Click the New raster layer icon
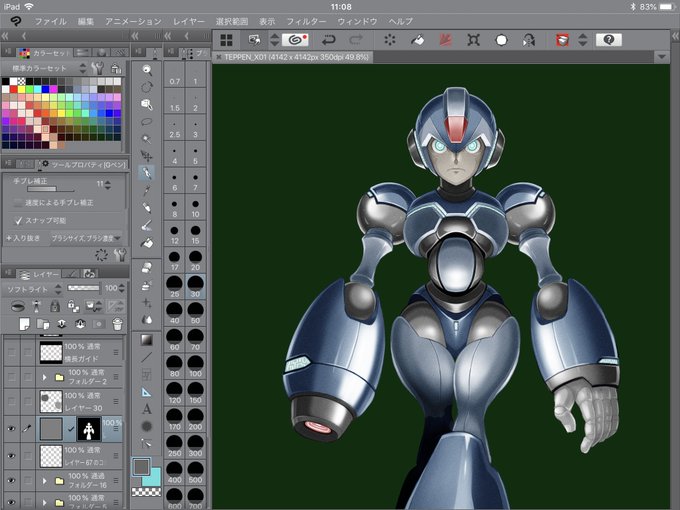 [x=24, y=324]
